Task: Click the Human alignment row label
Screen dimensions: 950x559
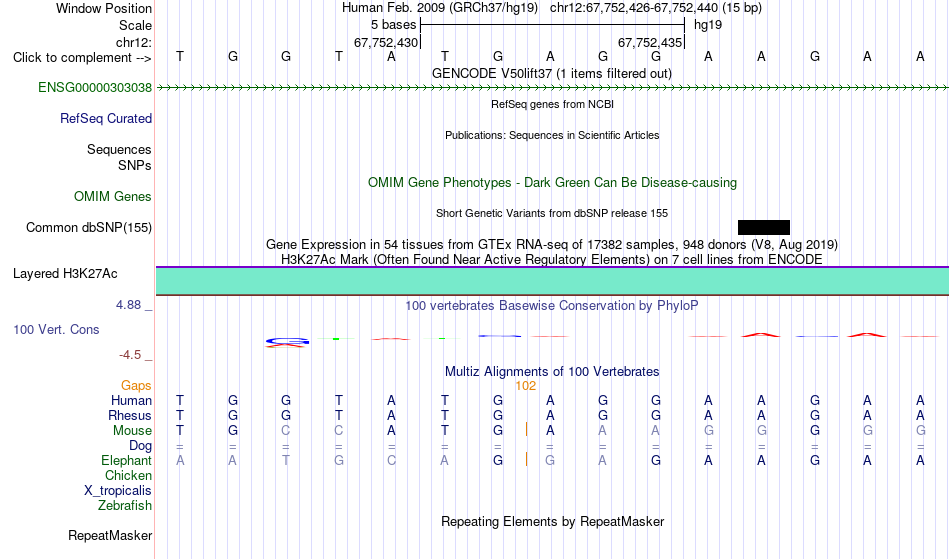Action: pyautogui.click(x=131, y=401)
